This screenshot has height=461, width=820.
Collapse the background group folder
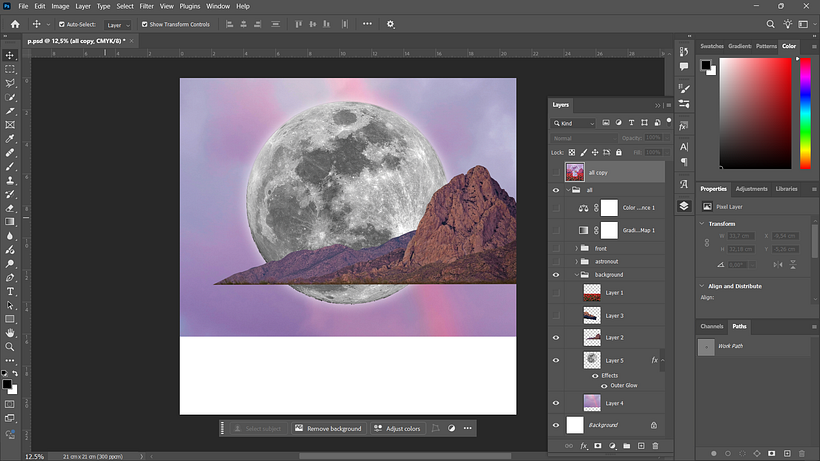(577, 274)
